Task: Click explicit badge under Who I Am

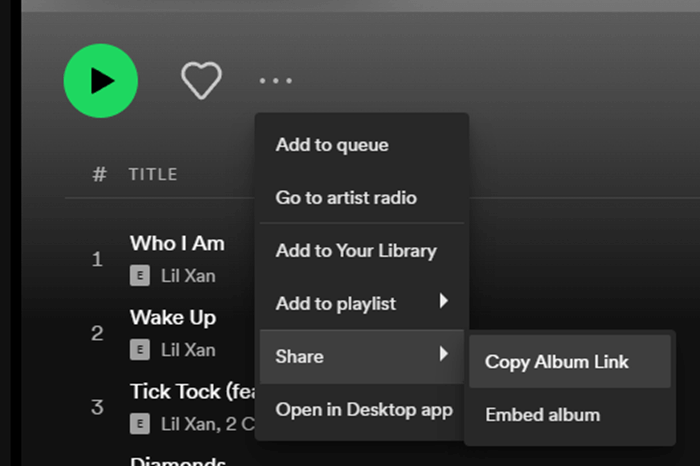Action: coord(141,276)
